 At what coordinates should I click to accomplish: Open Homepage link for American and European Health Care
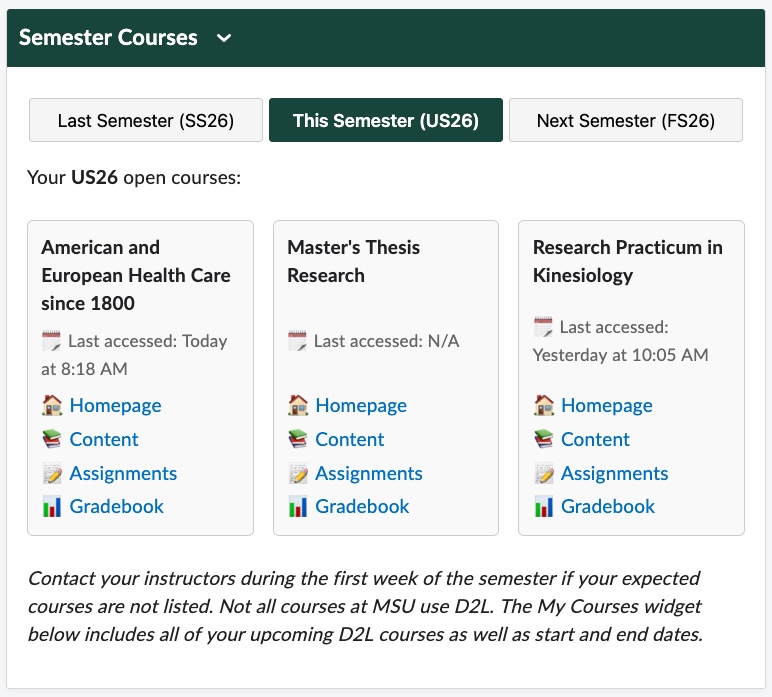(x=115, y=406)
